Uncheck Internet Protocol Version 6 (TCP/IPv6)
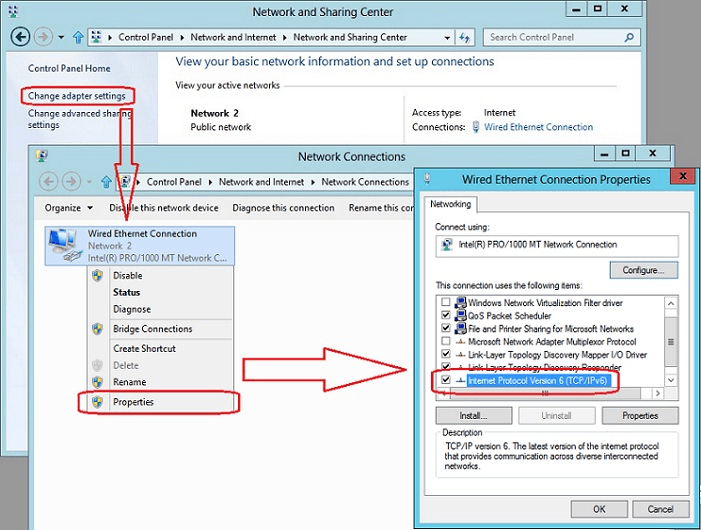The image size is (701, 530). 445,380
